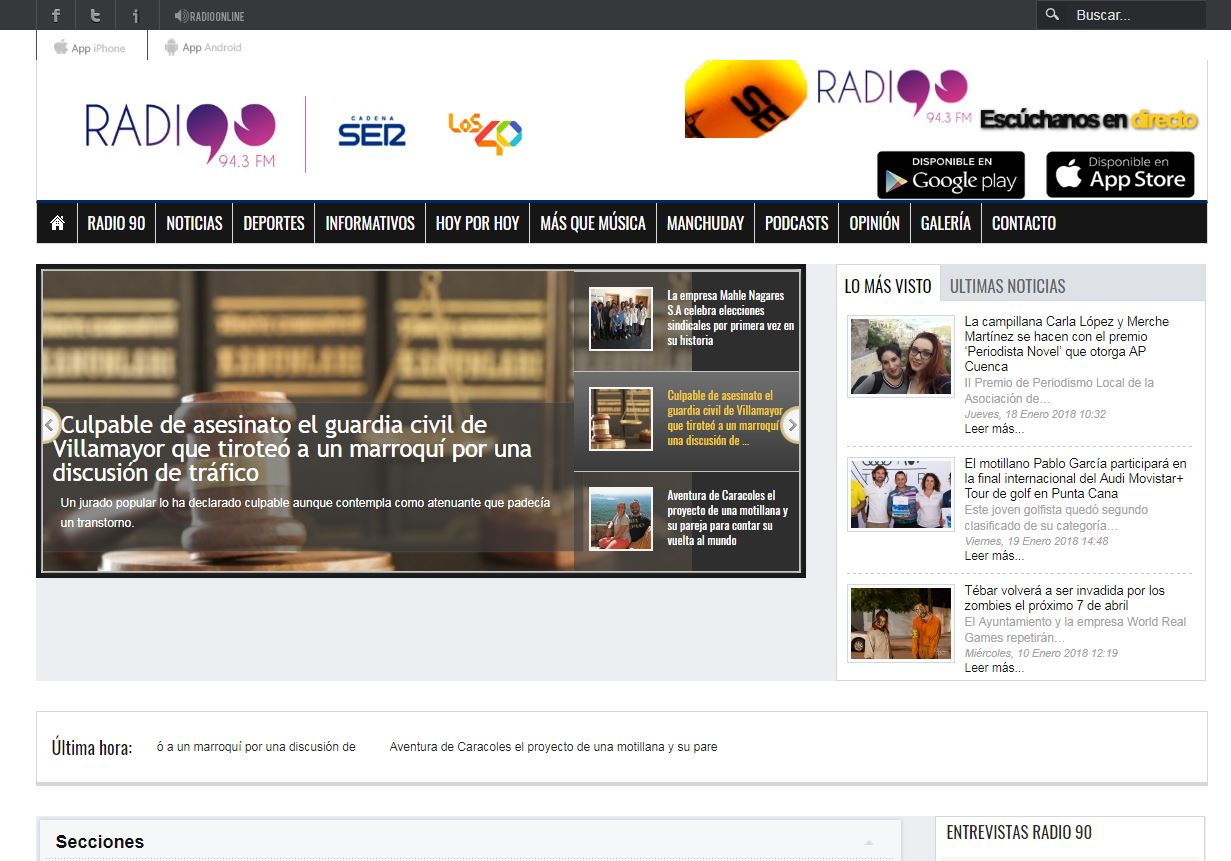This screenshot has height=861, width=1231.
Task: Open Pablo García golf article
Action: [x=1075, y=479]
